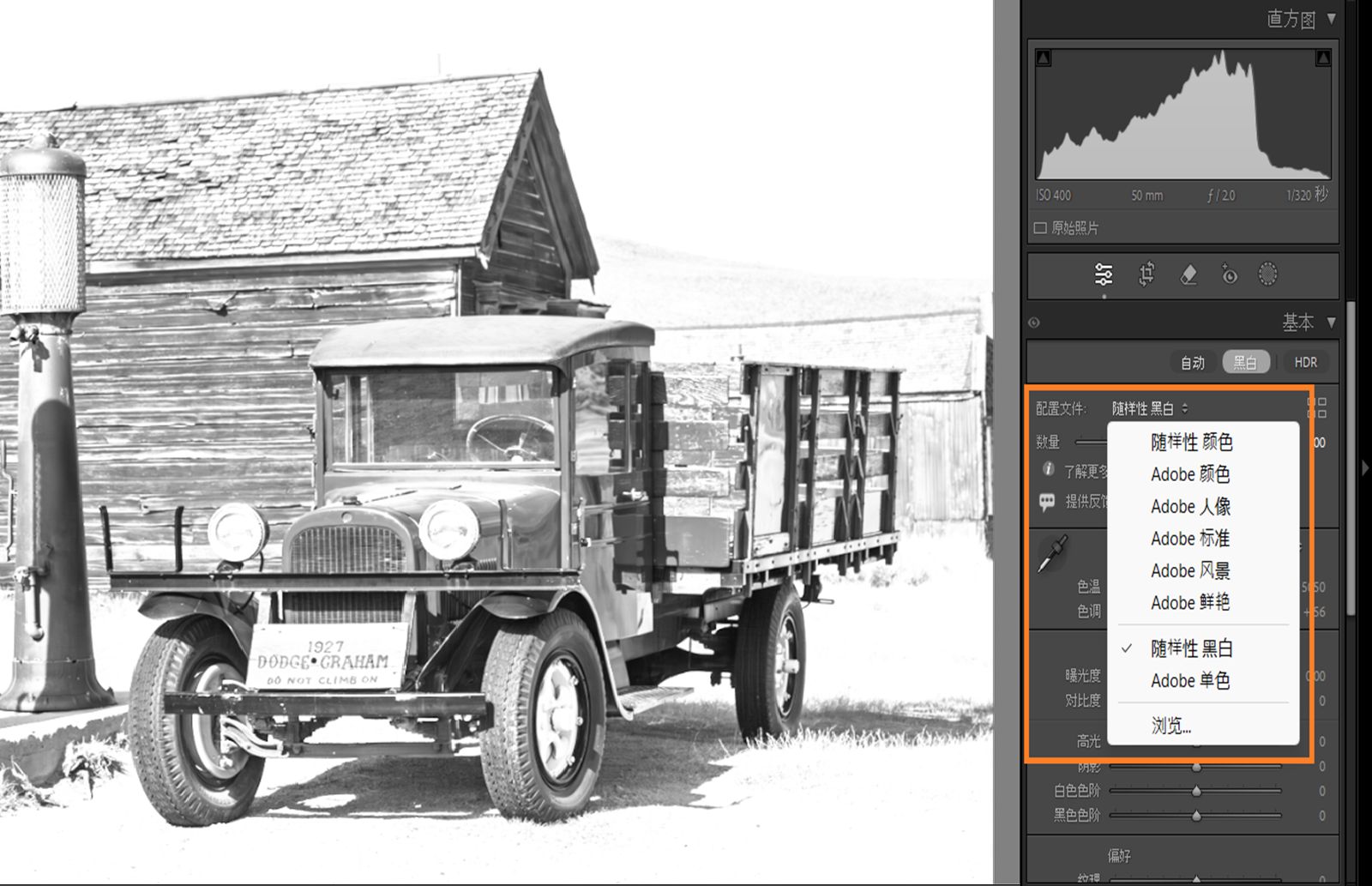Viewport: 1372px width, 886px height.
Task: Click the f / 2.0 aperture text
Action: coord(1221,196)
